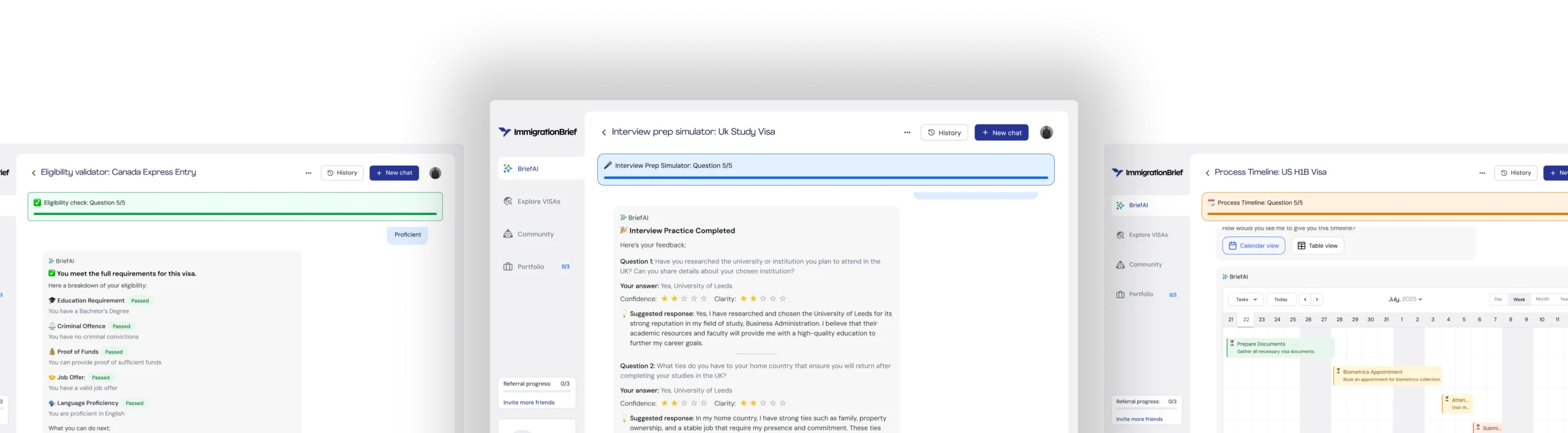Open user avatar in Eligibility validator window
1568x433 pixels.
435,173
